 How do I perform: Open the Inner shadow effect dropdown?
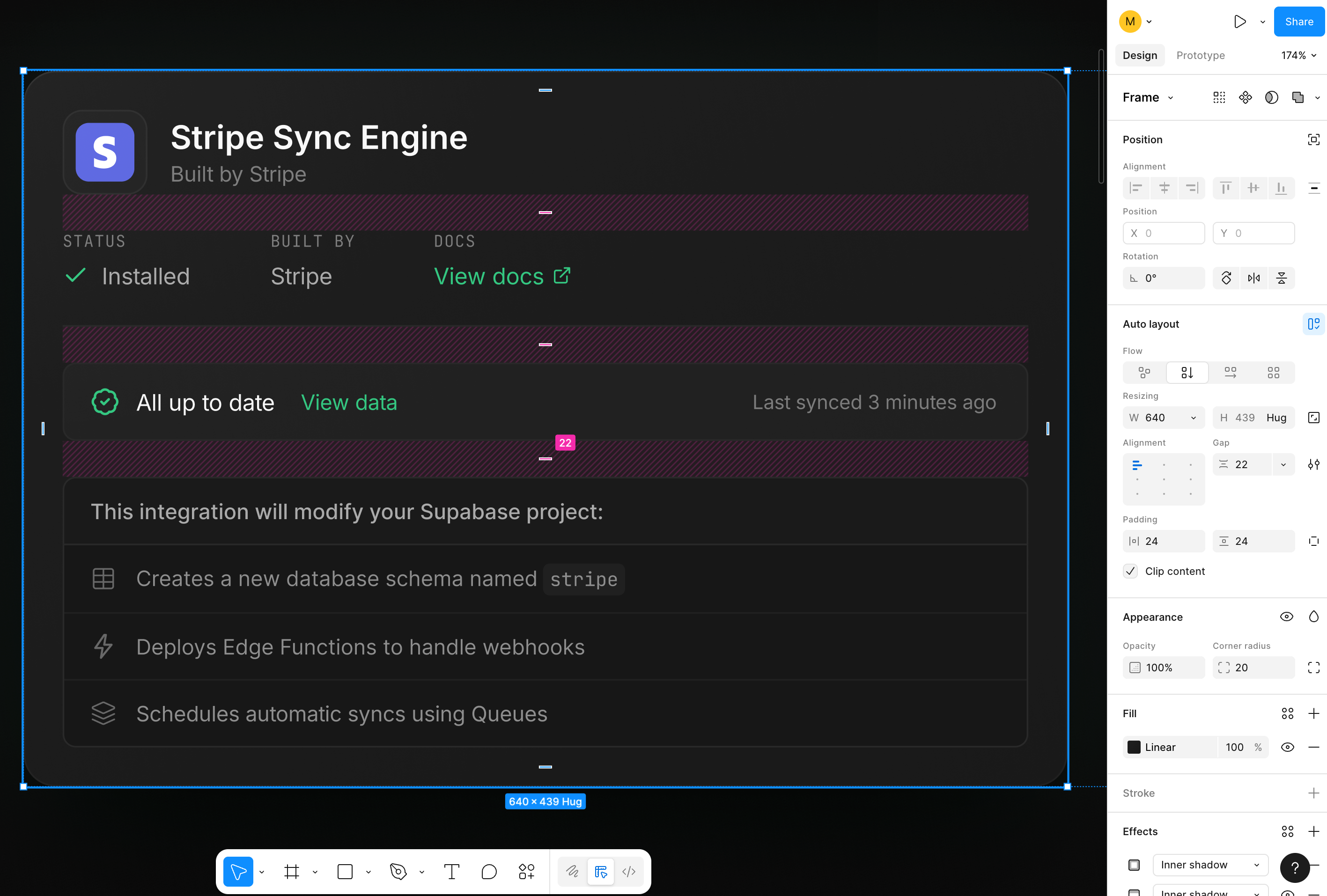1209,865
